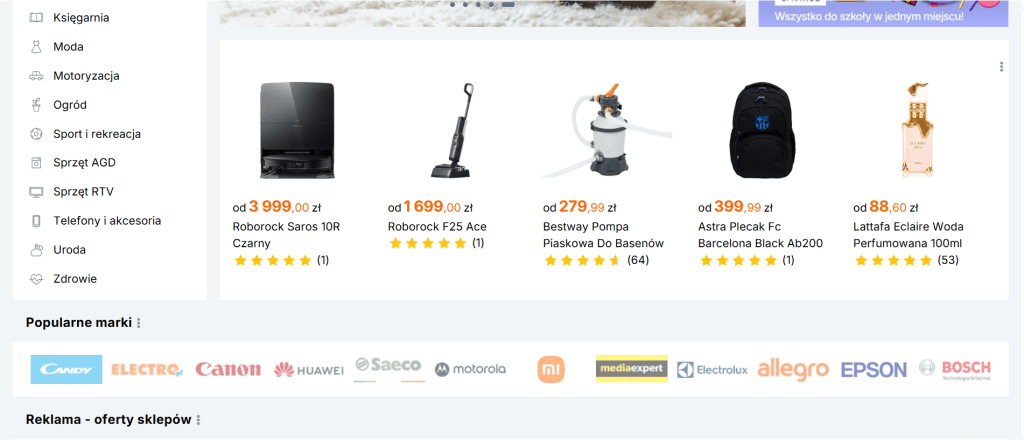Open the three-dot menu on product carousel
Viewport: 1024px width, 440px height.
1001,67
